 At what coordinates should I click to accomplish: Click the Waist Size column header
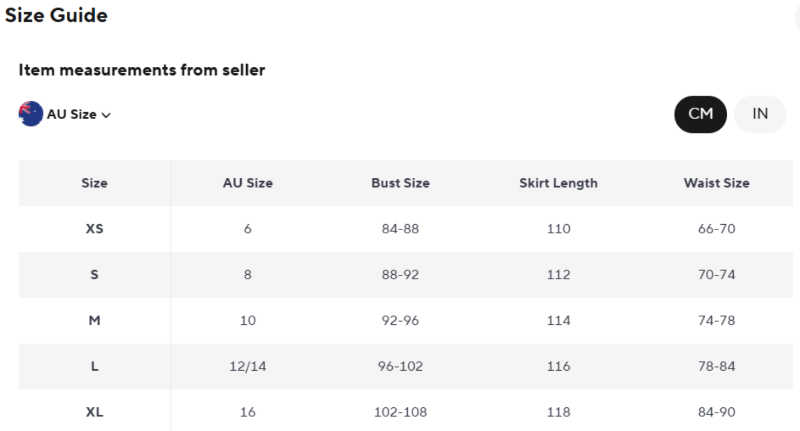(x=716, y=183)
